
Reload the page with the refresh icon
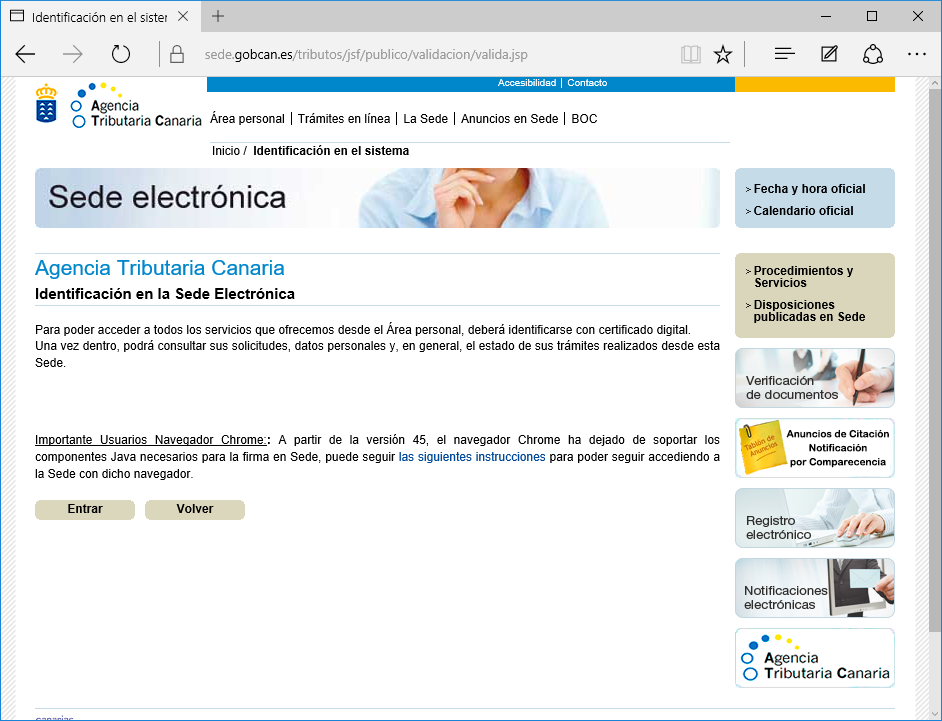coord(121,55)
